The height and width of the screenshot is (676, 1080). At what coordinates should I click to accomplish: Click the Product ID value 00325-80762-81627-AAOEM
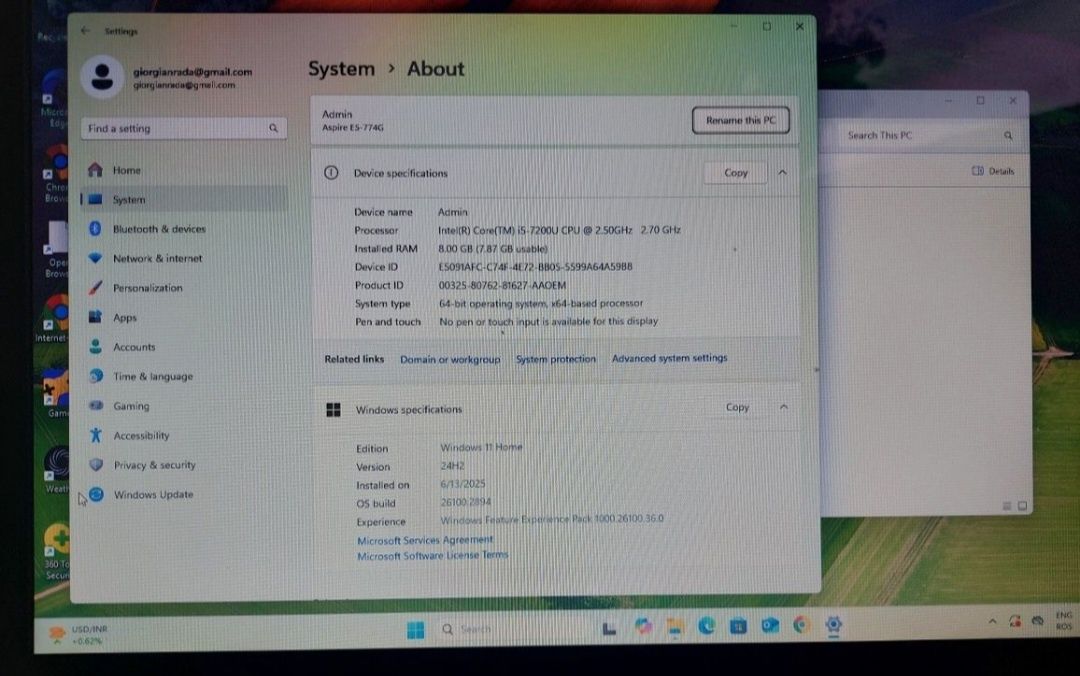coord(502,285)
